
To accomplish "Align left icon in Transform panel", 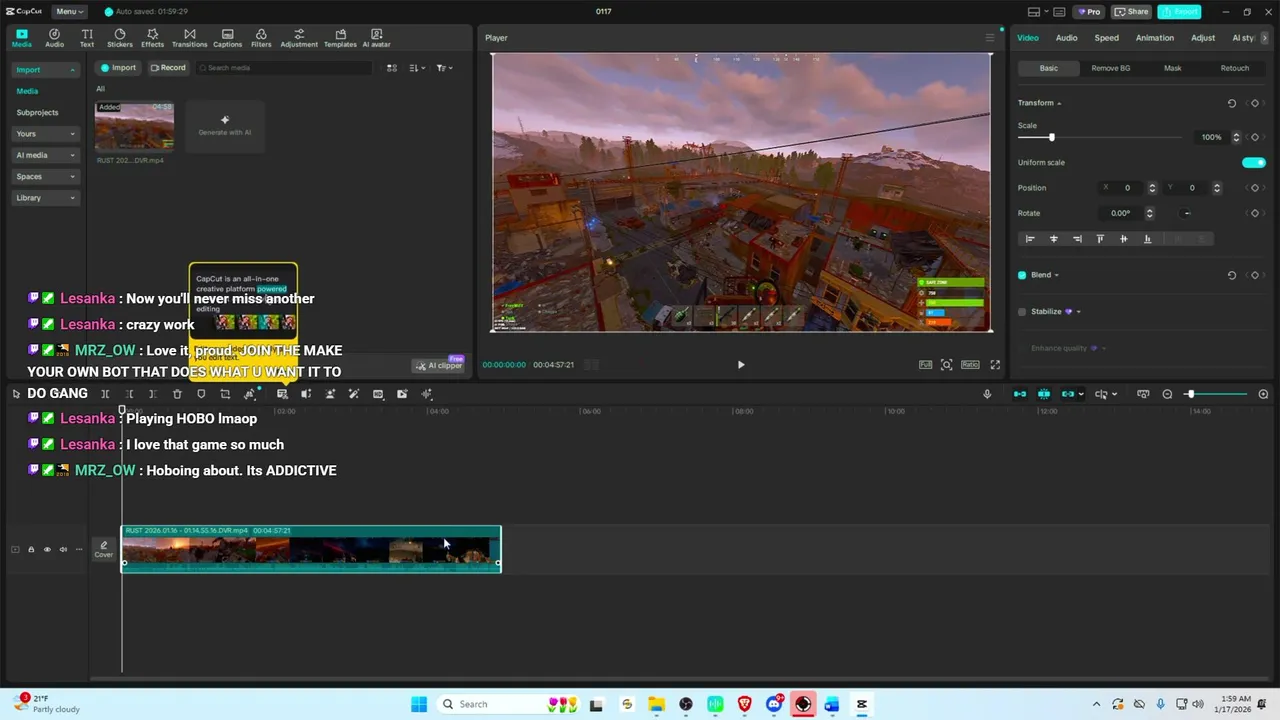I will [x=1030, y=239].
